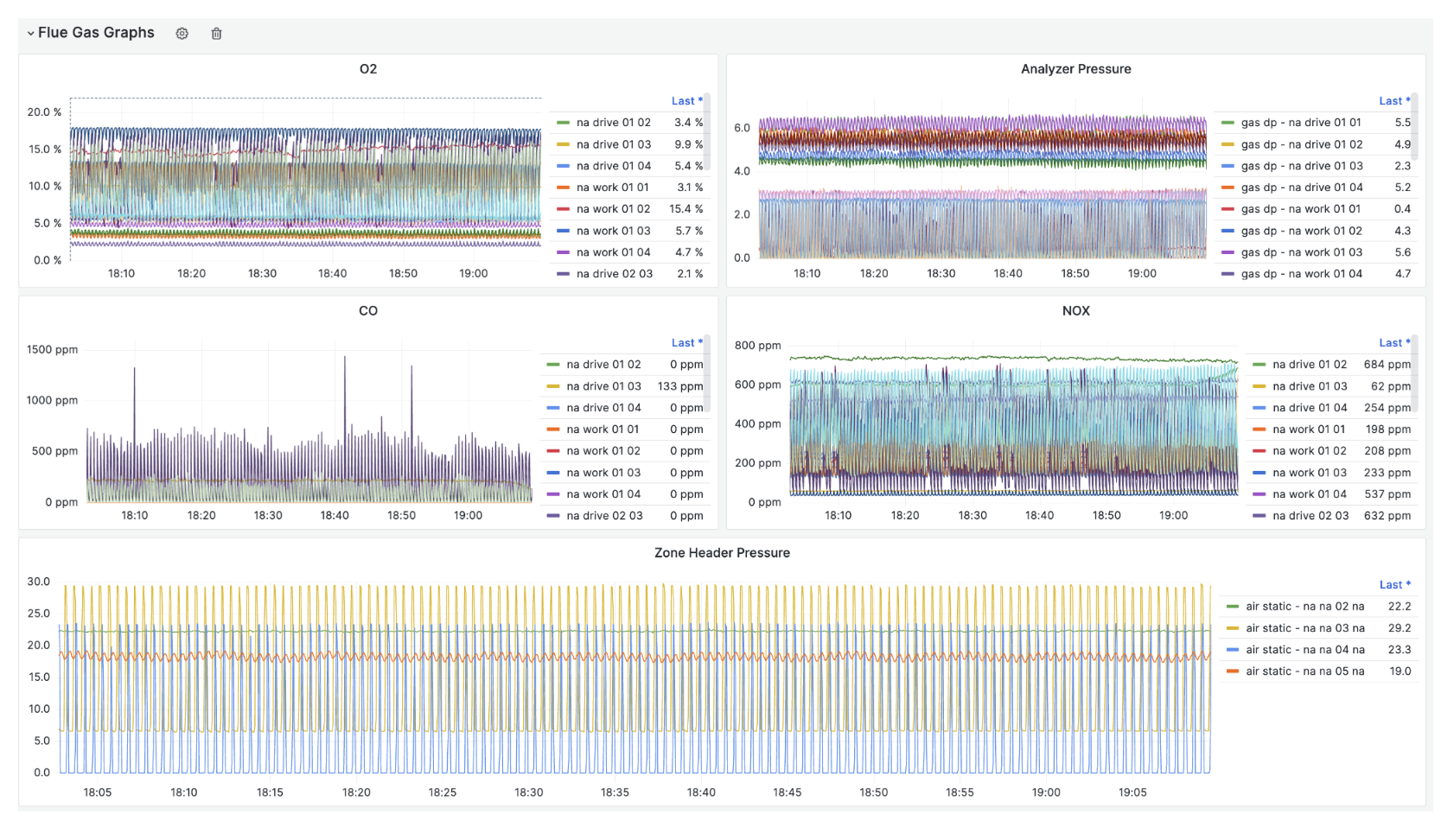Delete the row using the trash icon
The width and height of the screenshot is (1454, 840).
point(216,34)
